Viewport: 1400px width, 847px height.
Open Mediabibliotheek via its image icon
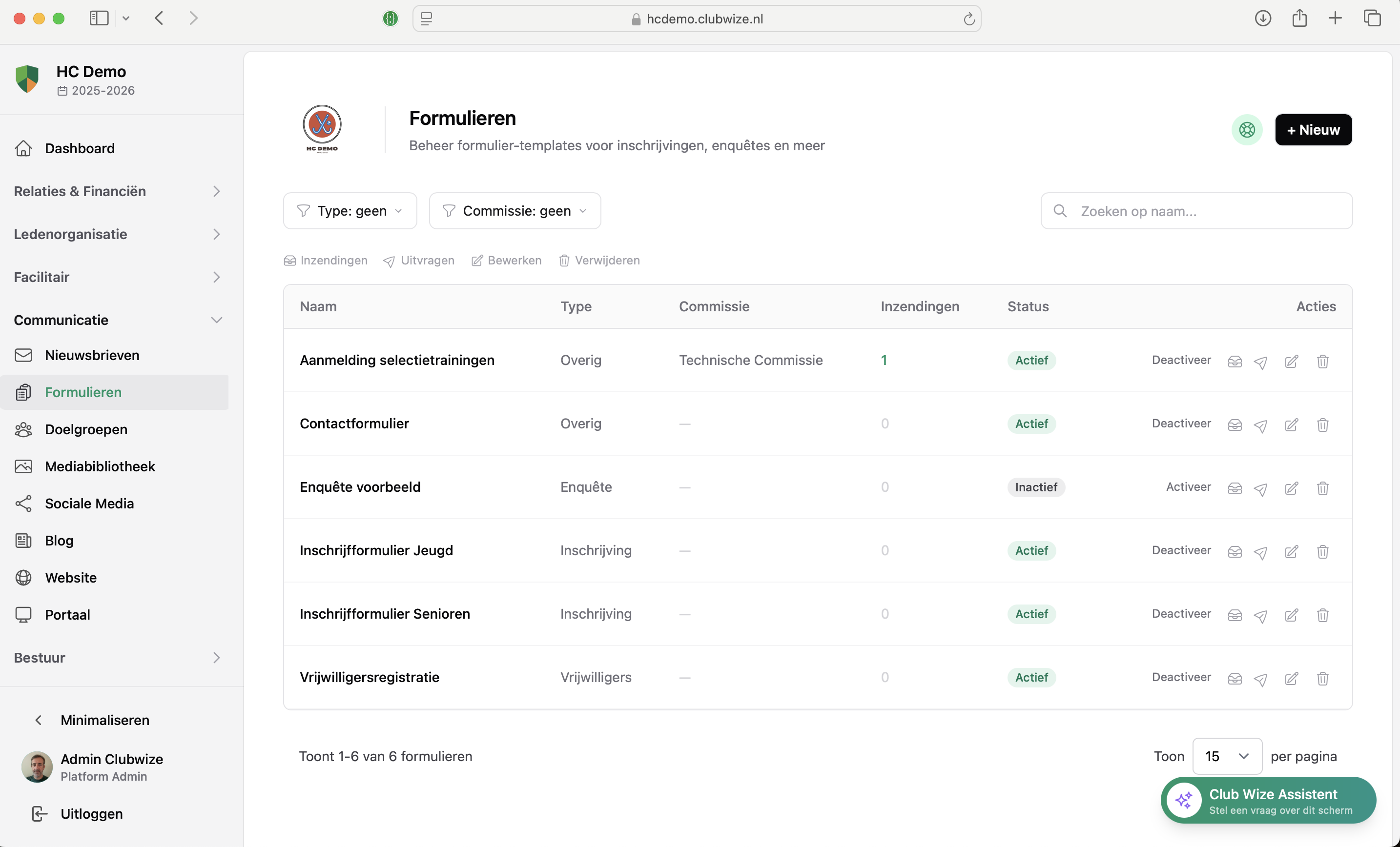[x=23, y=466]
